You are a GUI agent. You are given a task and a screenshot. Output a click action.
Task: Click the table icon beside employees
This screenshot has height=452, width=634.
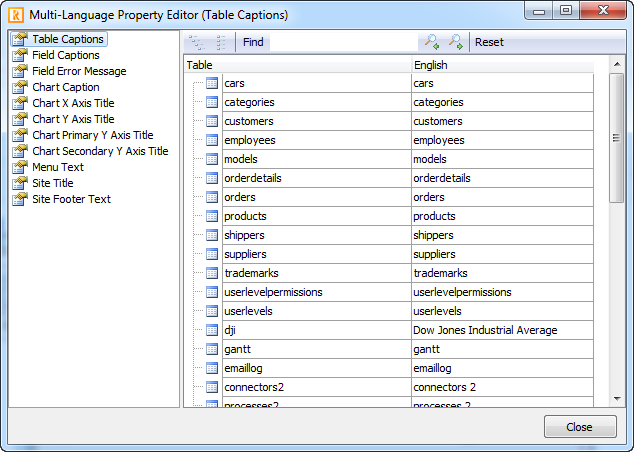pyautogui.click(x=212, y=140)
